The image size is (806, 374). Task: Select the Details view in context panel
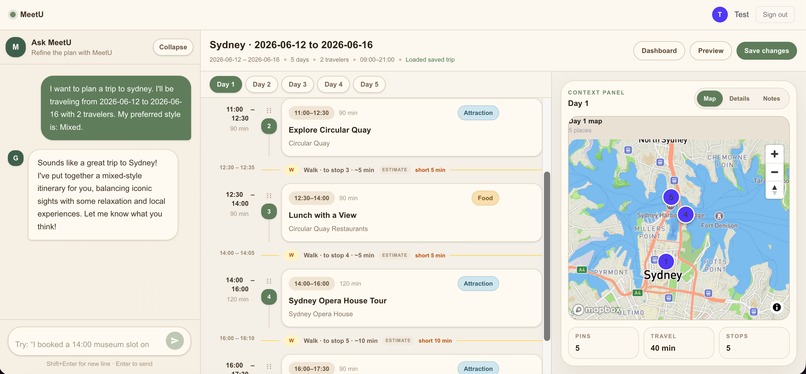[739, 98]
